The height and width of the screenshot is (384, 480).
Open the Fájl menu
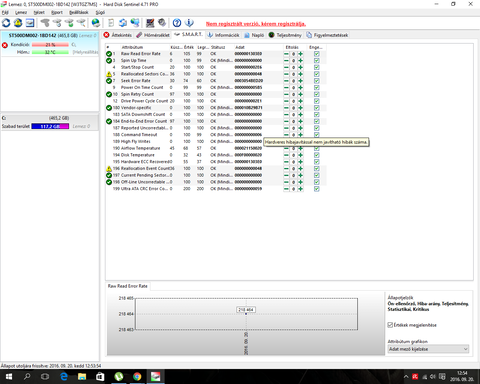click(x=5, y=12)
